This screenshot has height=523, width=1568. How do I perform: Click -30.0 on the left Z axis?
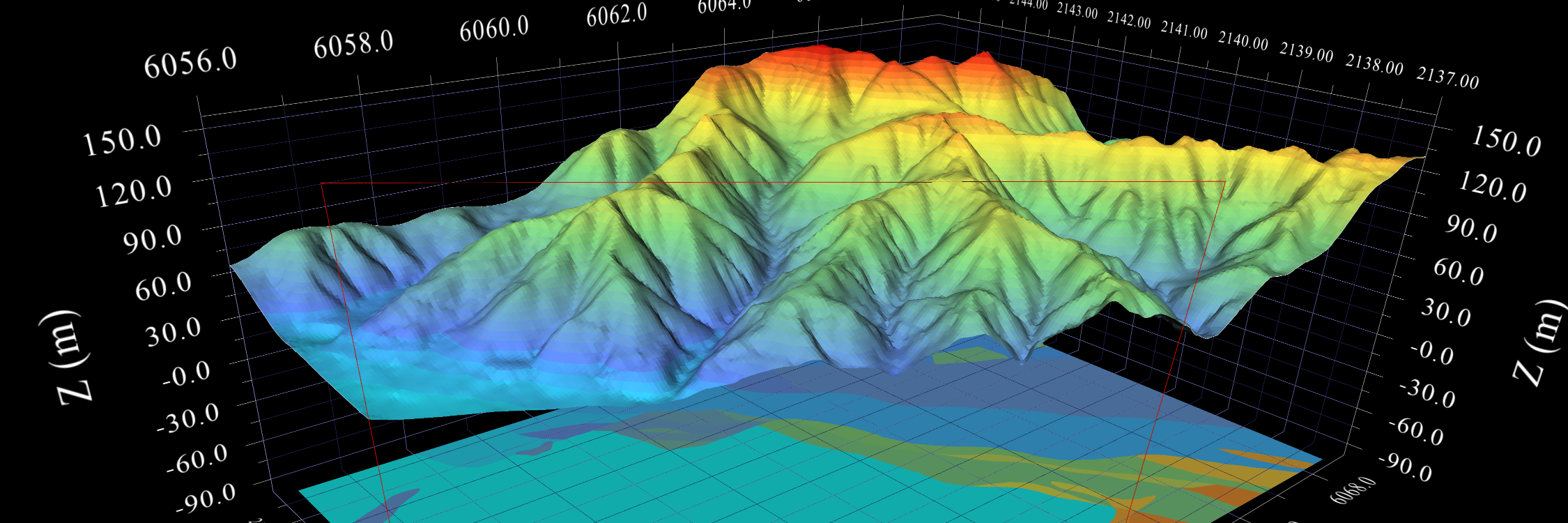tap(187, 418)
